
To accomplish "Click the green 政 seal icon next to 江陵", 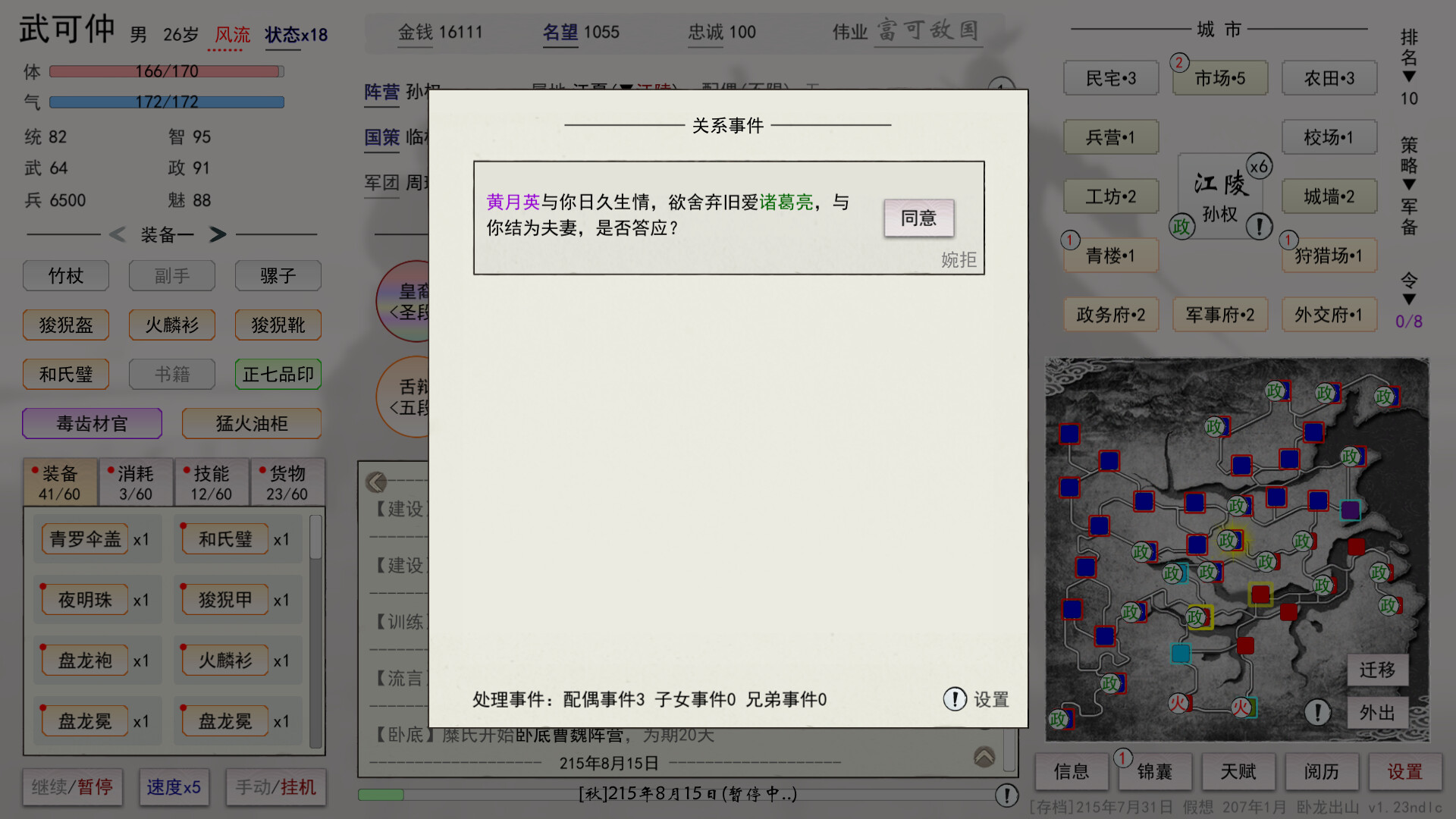I will (x=1181, y=227).
